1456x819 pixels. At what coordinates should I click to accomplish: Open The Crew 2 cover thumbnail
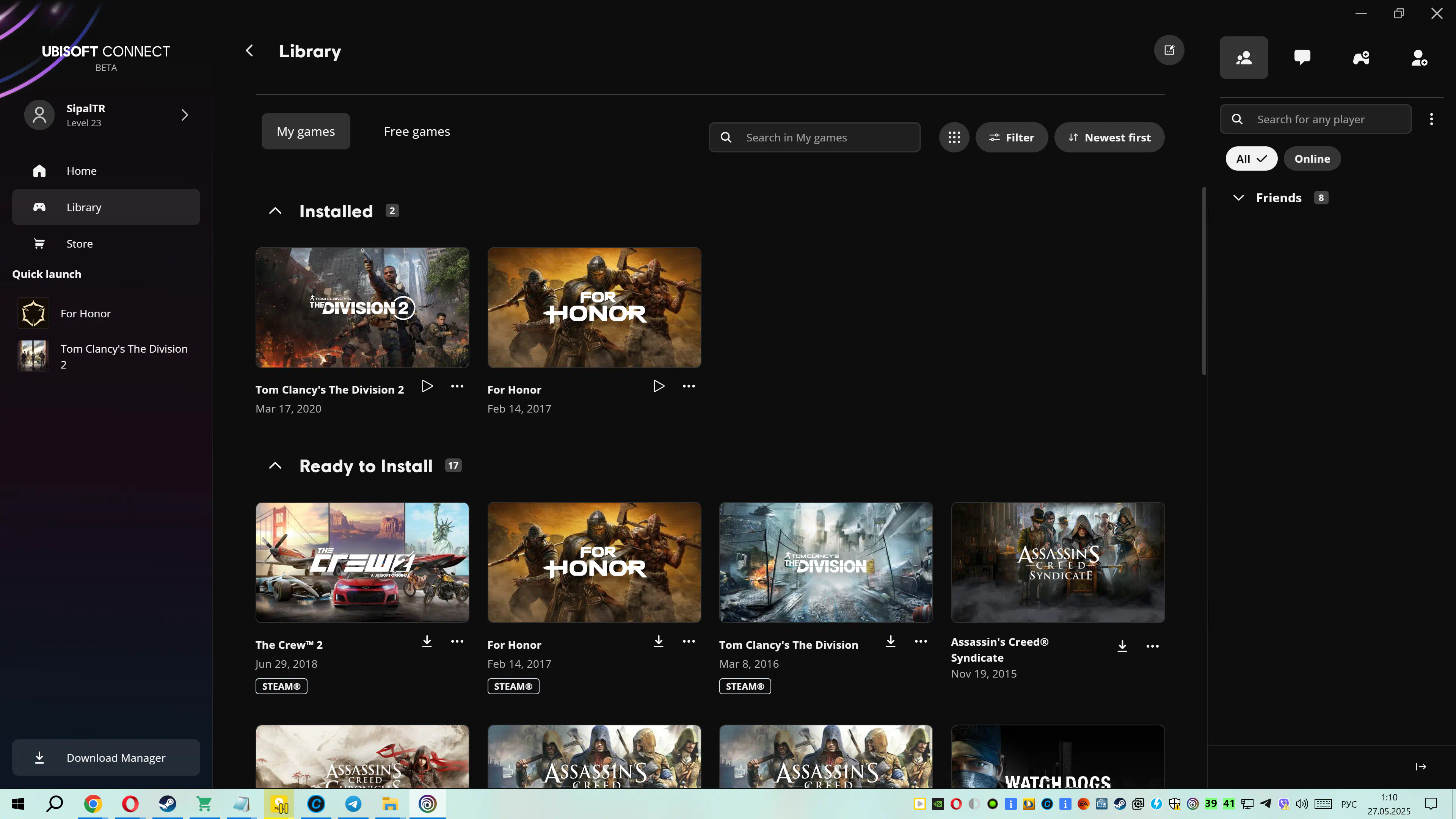(362, 562)
